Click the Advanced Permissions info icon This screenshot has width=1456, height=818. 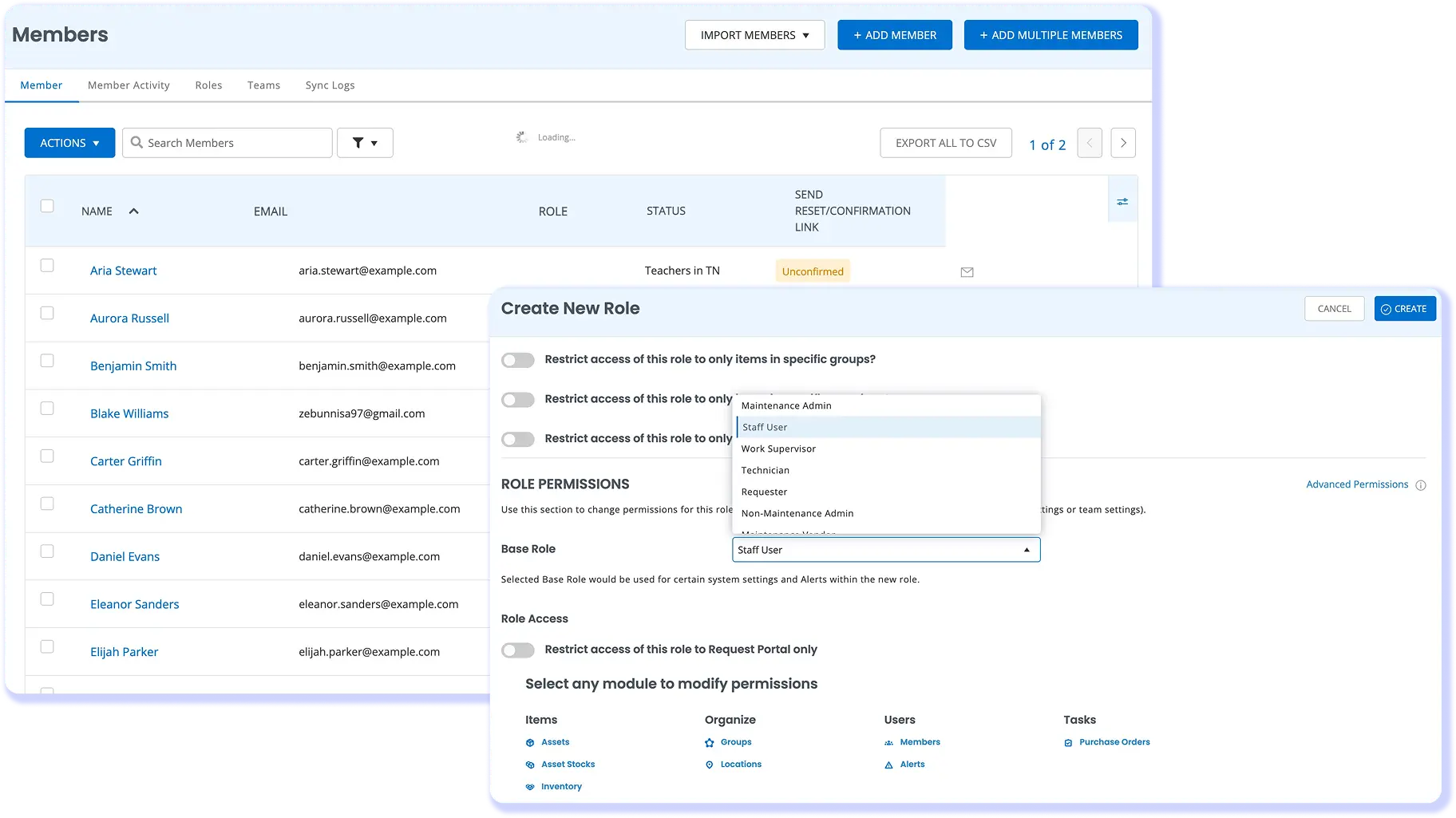[x=1421, y=485]
